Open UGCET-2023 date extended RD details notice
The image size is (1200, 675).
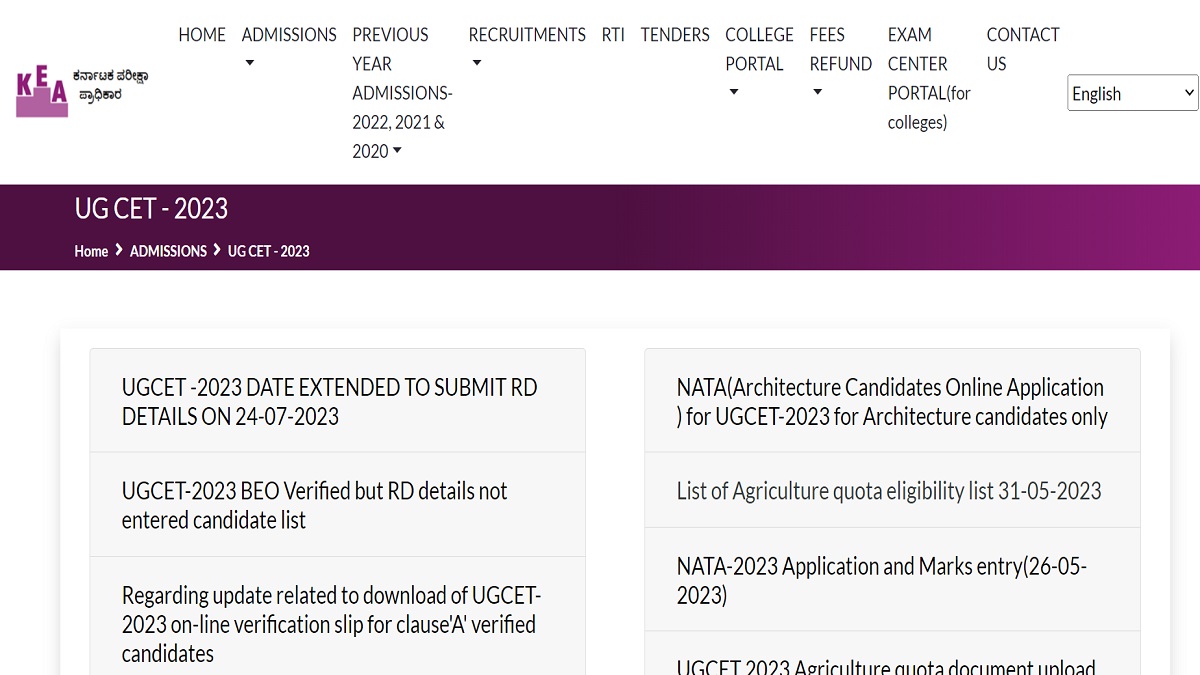click(x=338, y=401)
